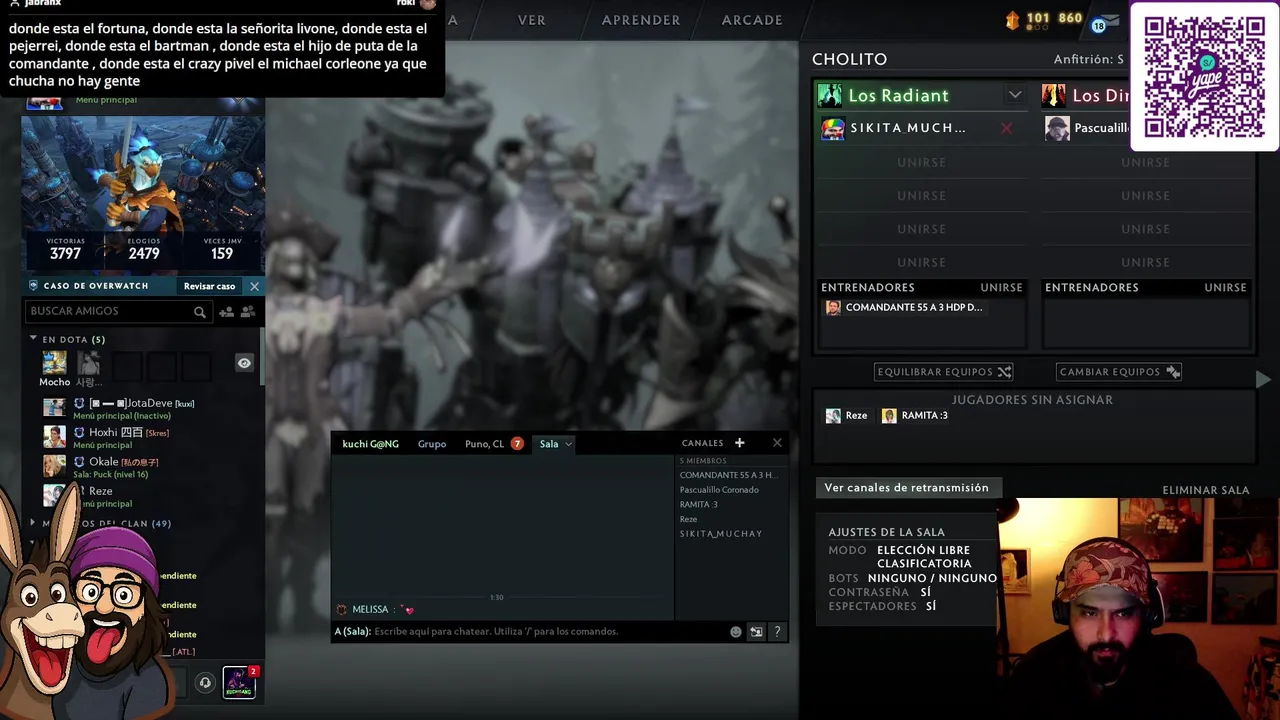Click SIKITA_MUCH player avatar
Image resolution: width=1280 pixels, height=720 pixels.
pyautogui.click(x=833, y=128)
